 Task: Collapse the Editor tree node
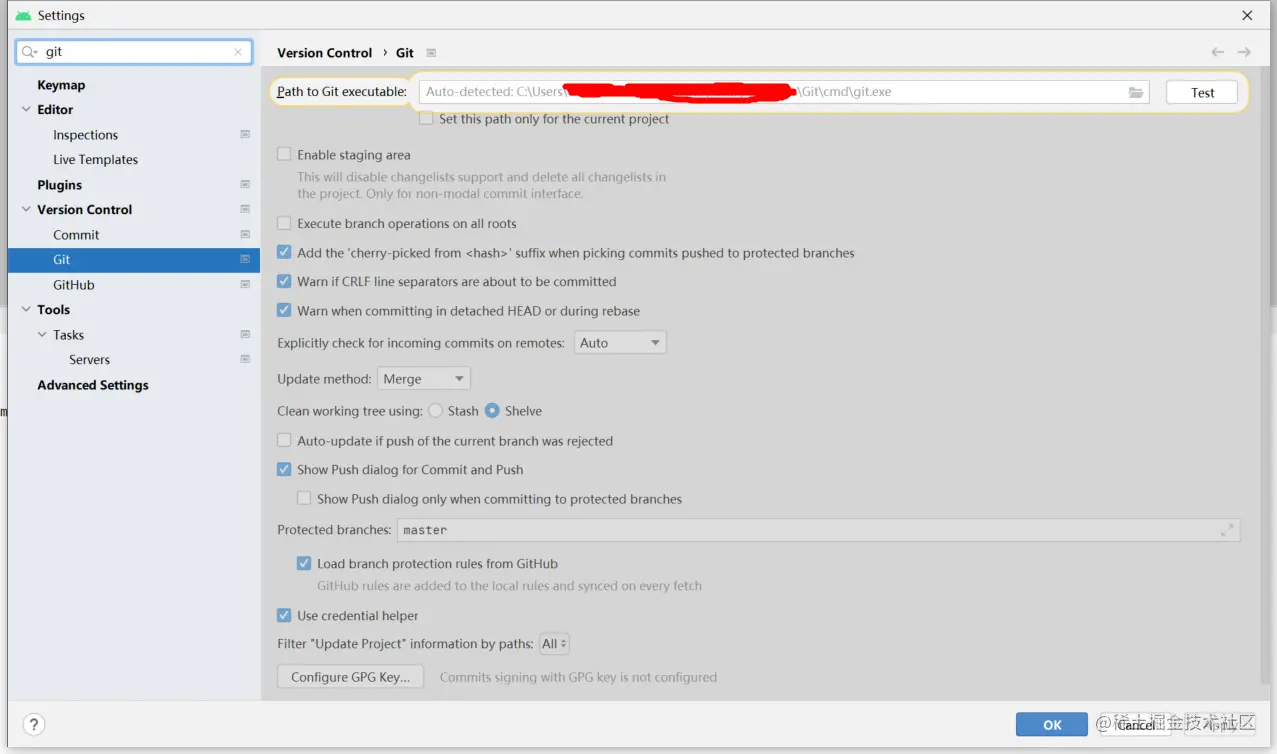pyautogui.click(x=26, y=109)
